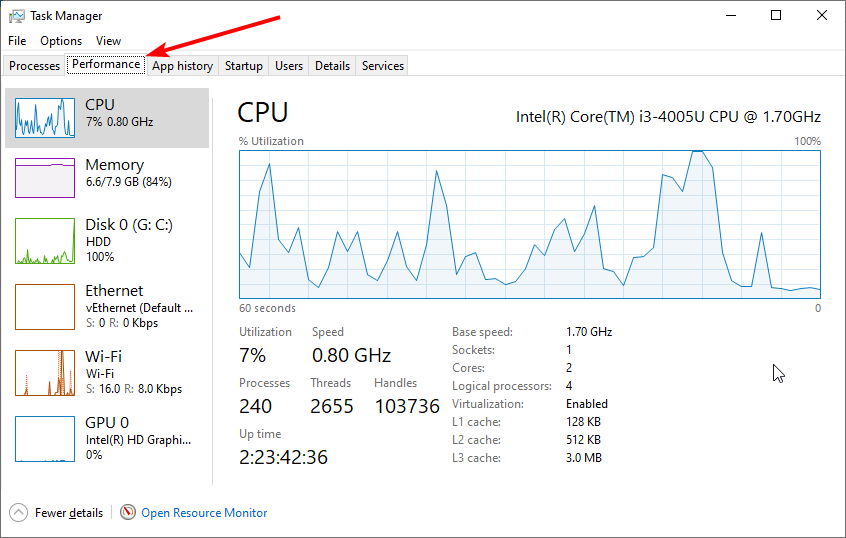Click the 103736 handles value
The image size is (846, 538).
[407, 406]
